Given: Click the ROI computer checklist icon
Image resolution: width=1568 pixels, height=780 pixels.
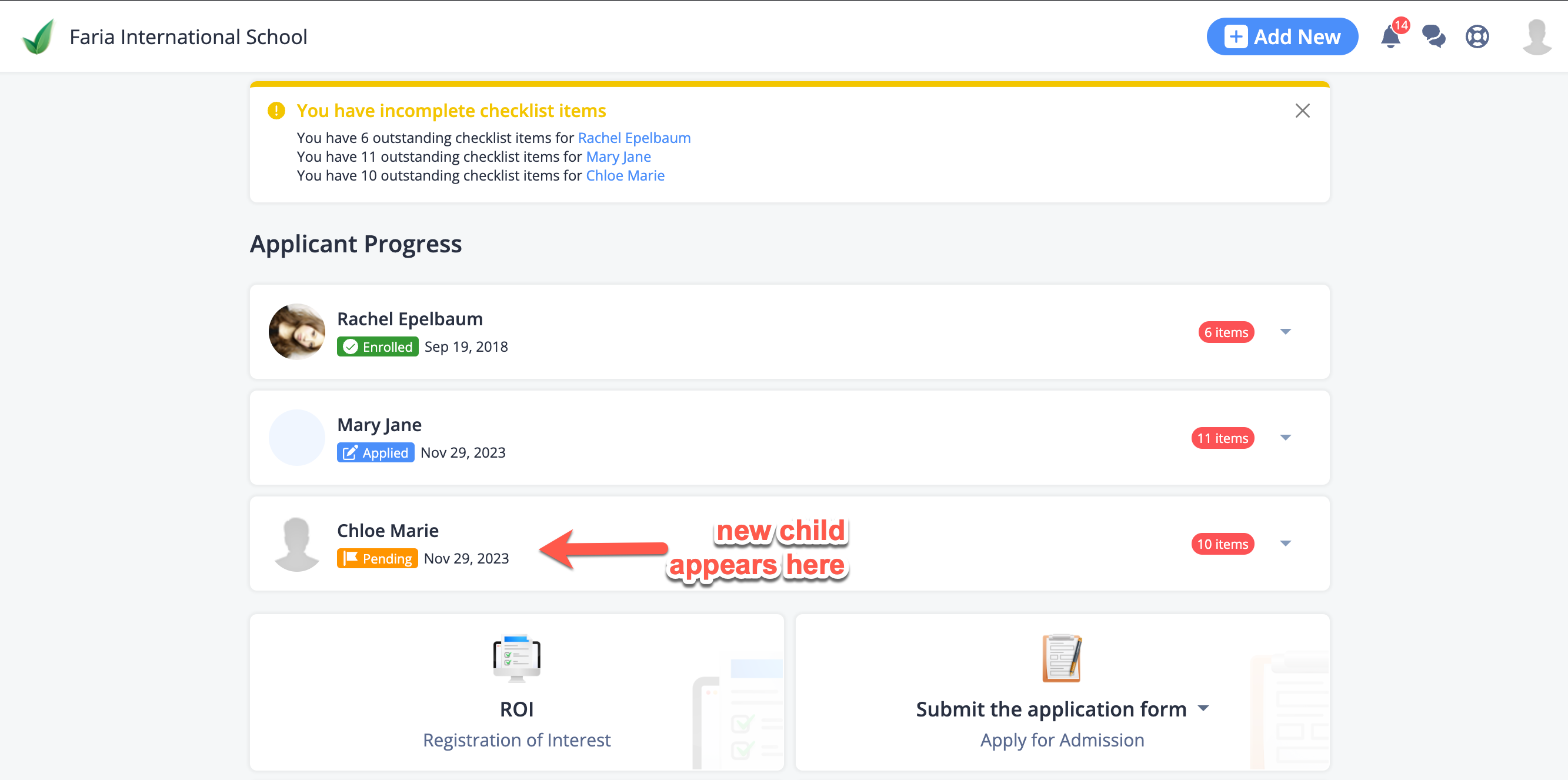Looking at the screenshot, I should tap(517, 658).
